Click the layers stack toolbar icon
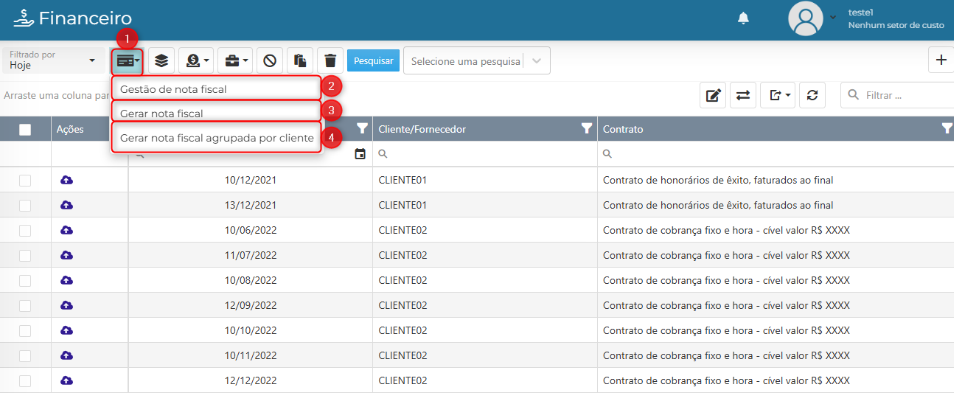The image size is (954, 393). pyautogui.click(x=161, y=61)
